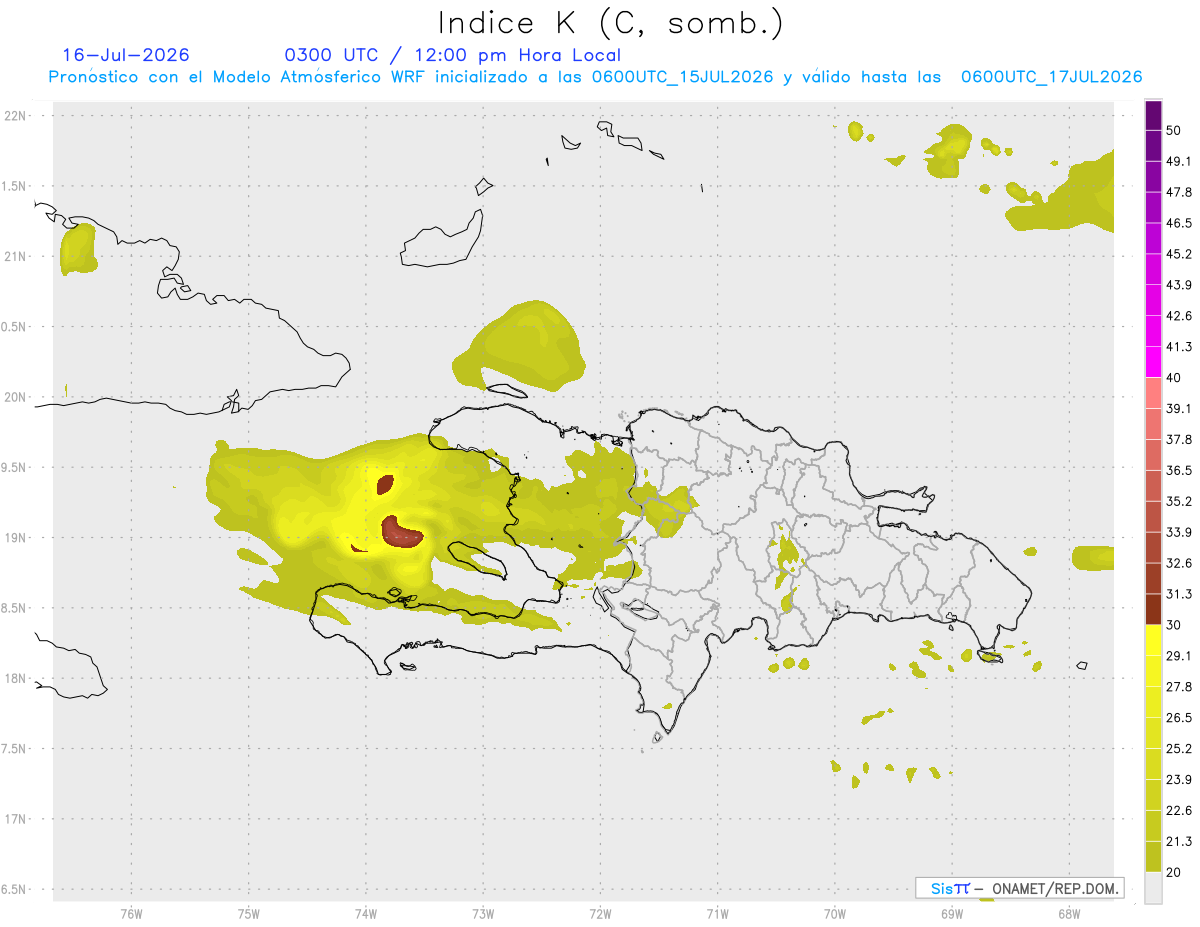The width and height of the screenshot is (1200, 927).
Task: Click the colorbar label "42.6"
Action: click(1179, 316)
